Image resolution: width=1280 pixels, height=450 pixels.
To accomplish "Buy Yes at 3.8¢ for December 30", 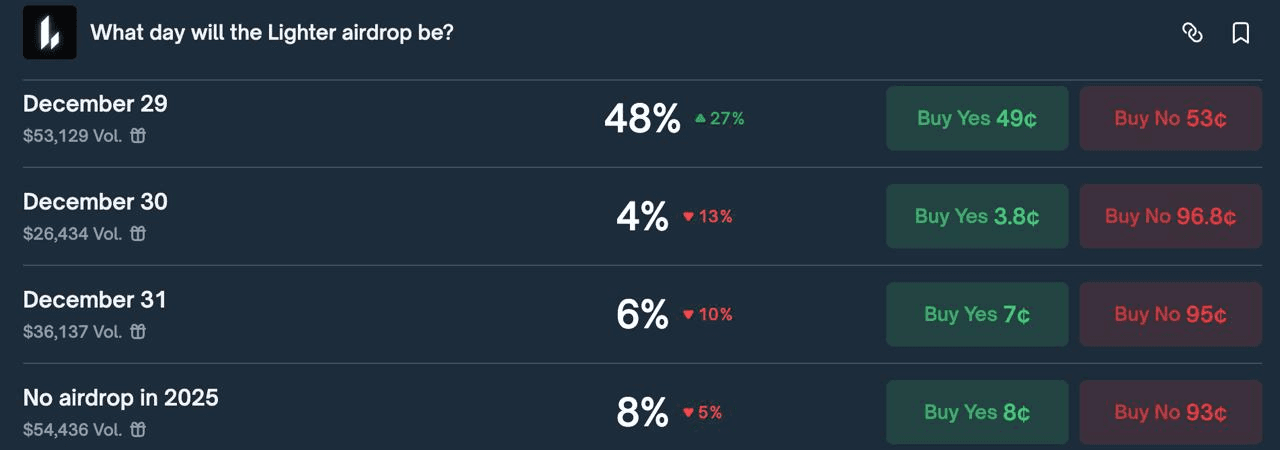I will pos(977,216).
